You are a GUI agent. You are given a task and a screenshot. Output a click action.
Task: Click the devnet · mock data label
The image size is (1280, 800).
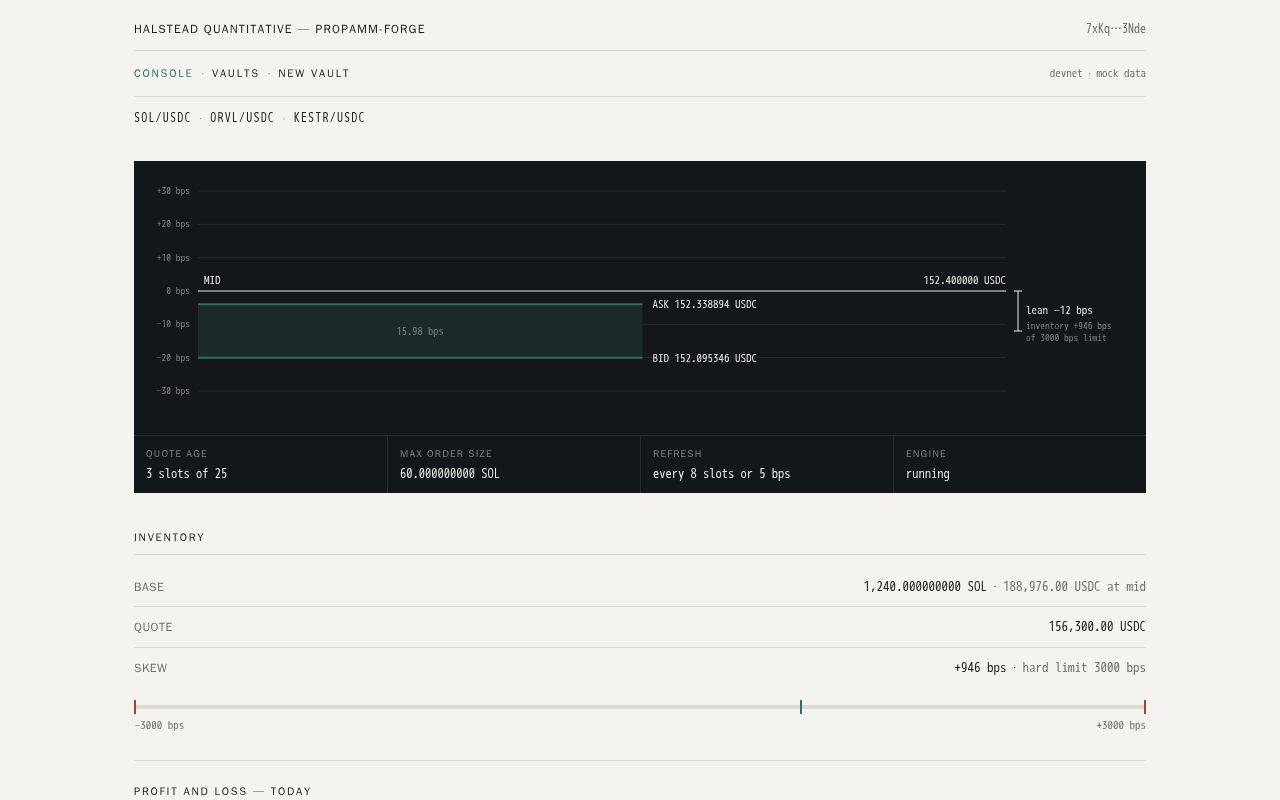[x=1098, y=74]
